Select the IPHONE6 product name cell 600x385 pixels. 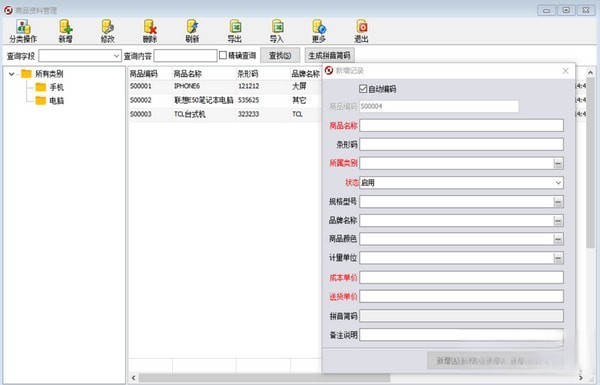point(187,86)
